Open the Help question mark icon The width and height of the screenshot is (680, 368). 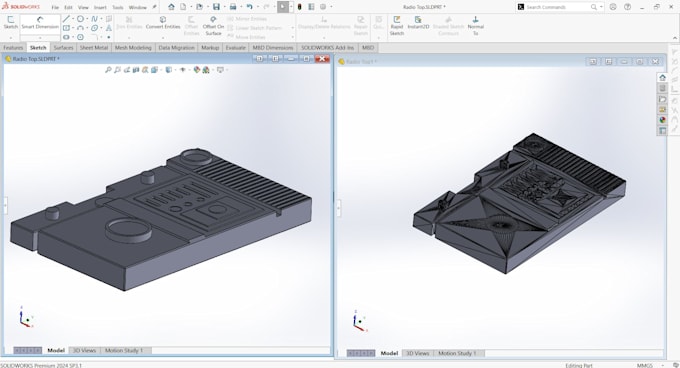click(628, 7)
